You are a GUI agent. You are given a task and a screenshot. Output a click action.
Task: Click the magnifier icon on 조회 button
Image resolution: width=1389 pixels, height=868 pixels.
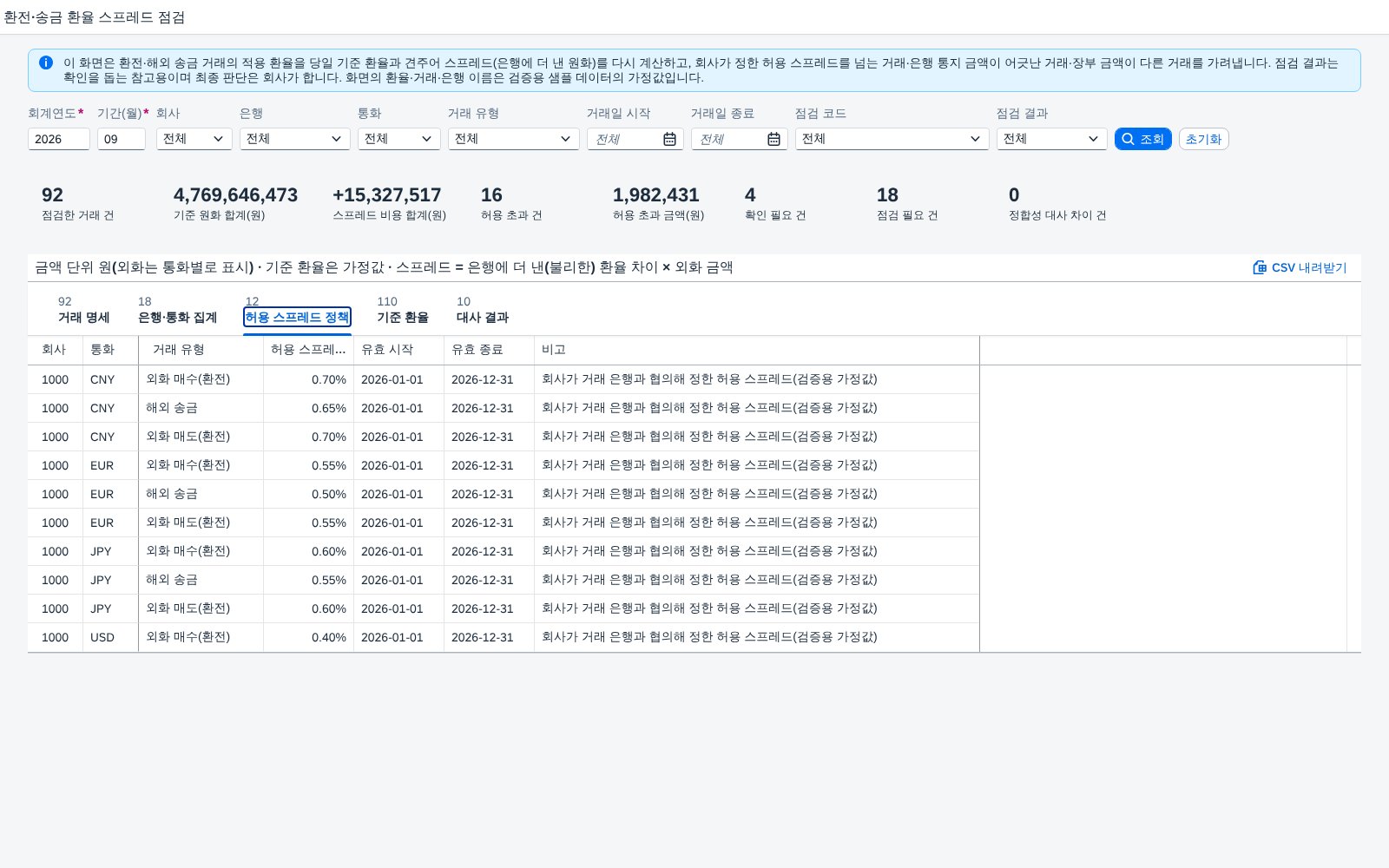(x=1128, y=139)
